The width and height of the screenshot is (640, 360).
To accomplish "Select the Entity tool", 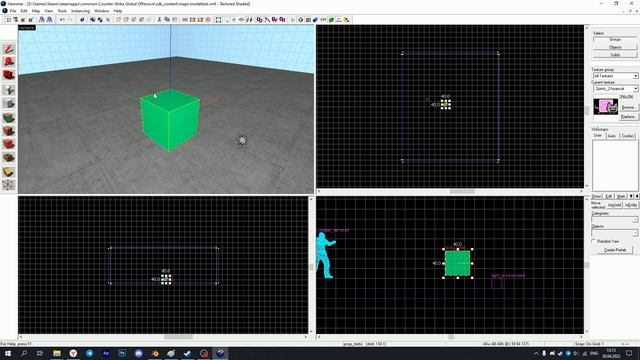I will [x=9, y=90].
